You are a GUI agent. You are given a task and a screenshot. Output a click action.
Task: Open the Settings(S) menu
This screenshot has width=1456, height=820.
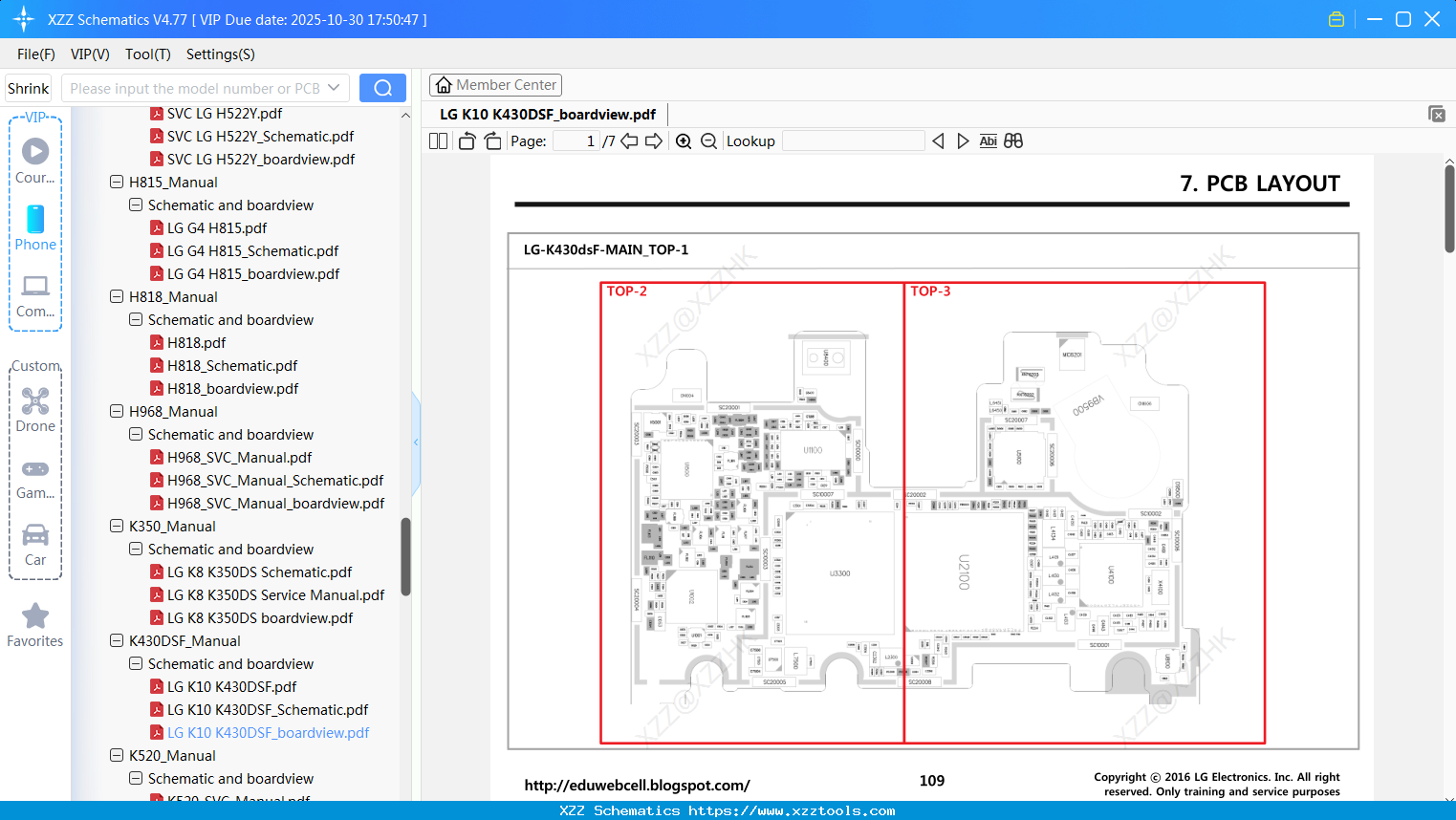tap(221, 54)
